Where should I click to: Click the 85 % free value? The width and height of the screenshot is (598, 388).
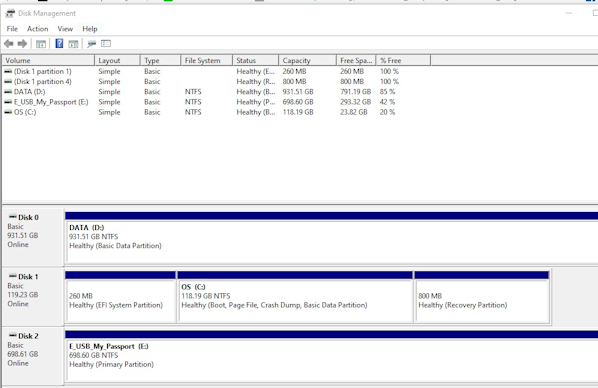387,92
